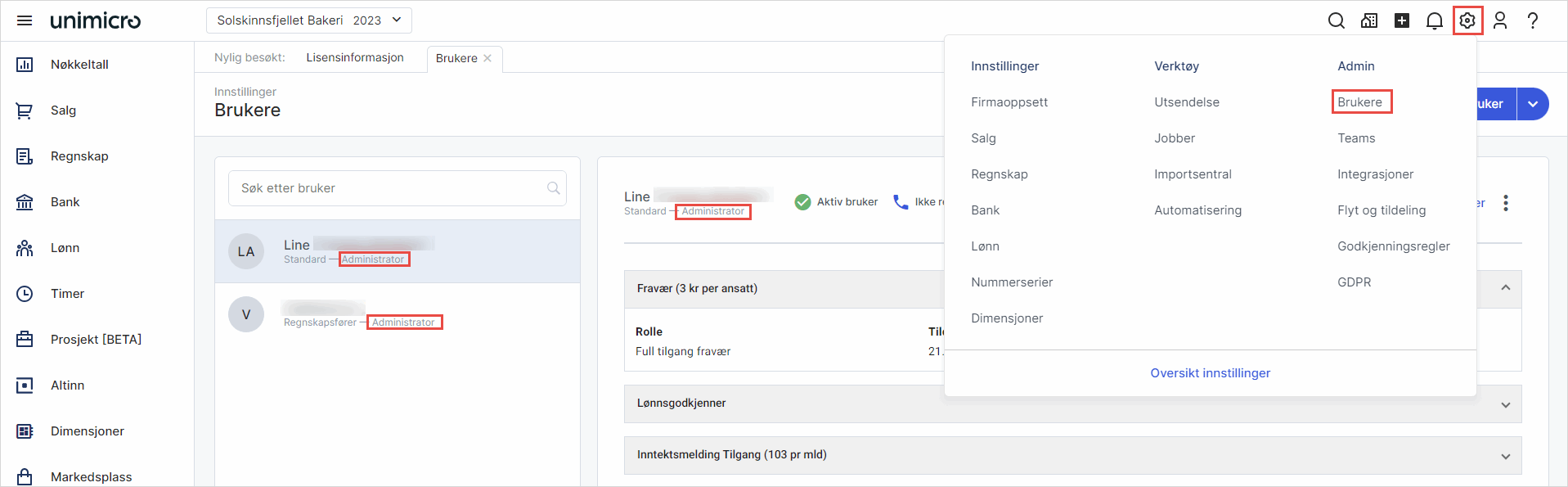This screenshot has height=487, width=1568.
Task: Open the search magnifier in top bar
Action: 1336,20
